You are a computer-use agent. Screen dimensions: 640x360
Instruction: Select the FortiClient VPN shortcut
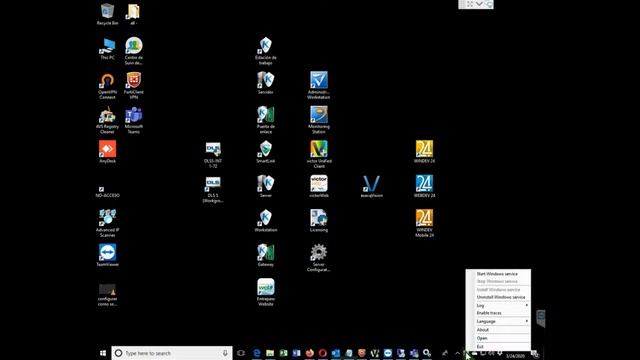(x=134, y=86)
